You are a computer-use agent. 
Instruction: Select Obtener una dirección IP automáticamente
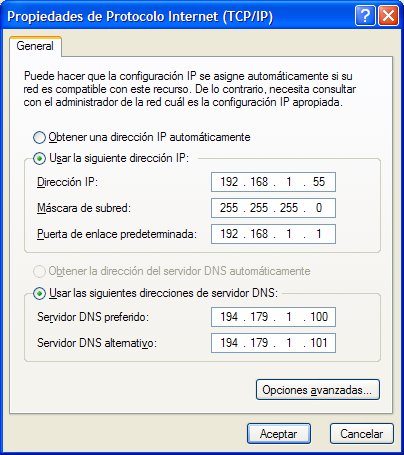[x=39, y=137]
